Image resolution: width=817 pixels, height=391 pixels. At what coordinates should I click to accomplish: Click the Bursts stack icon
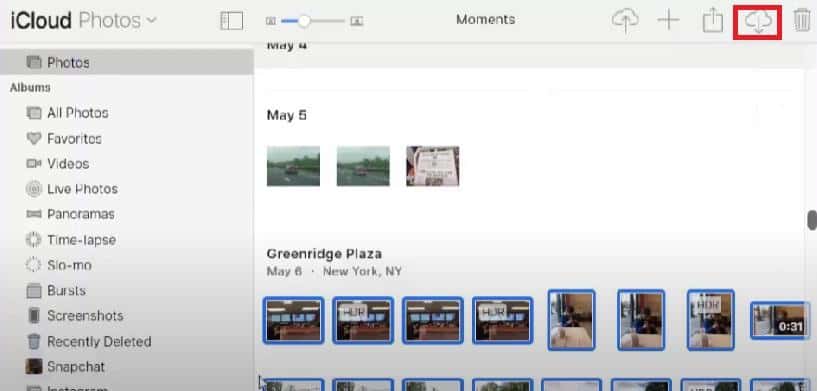[x=34, y=290]
